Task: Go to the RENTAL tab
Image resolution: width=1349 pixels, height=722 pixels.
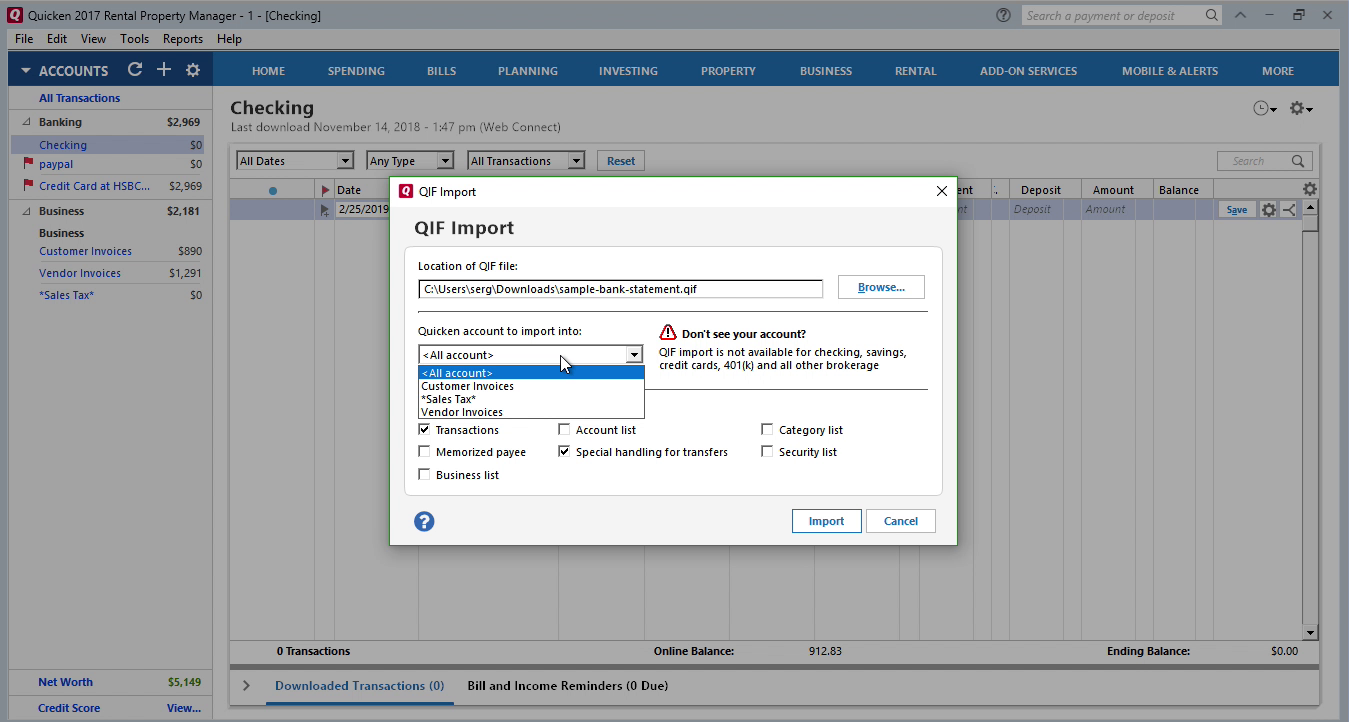Action: point(916,71)
